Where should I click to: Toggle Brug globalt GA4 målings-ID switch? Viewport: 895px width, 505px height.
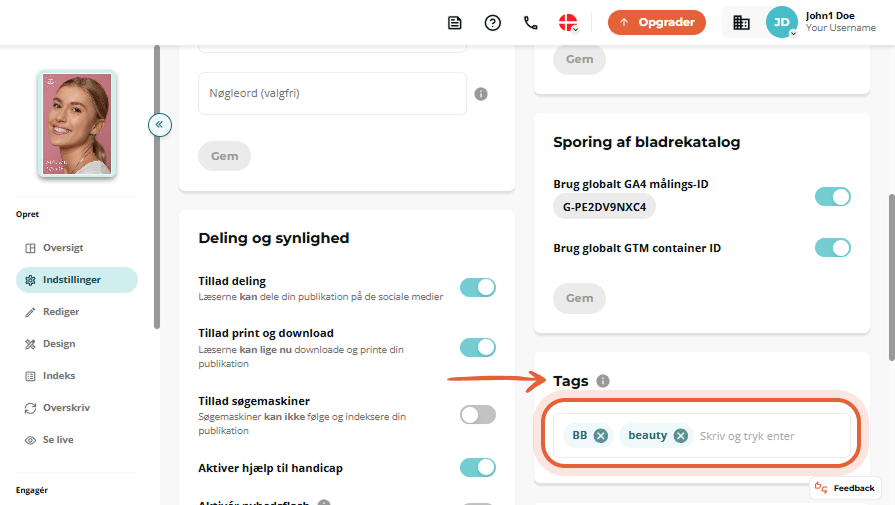click(x=833, y=196)
